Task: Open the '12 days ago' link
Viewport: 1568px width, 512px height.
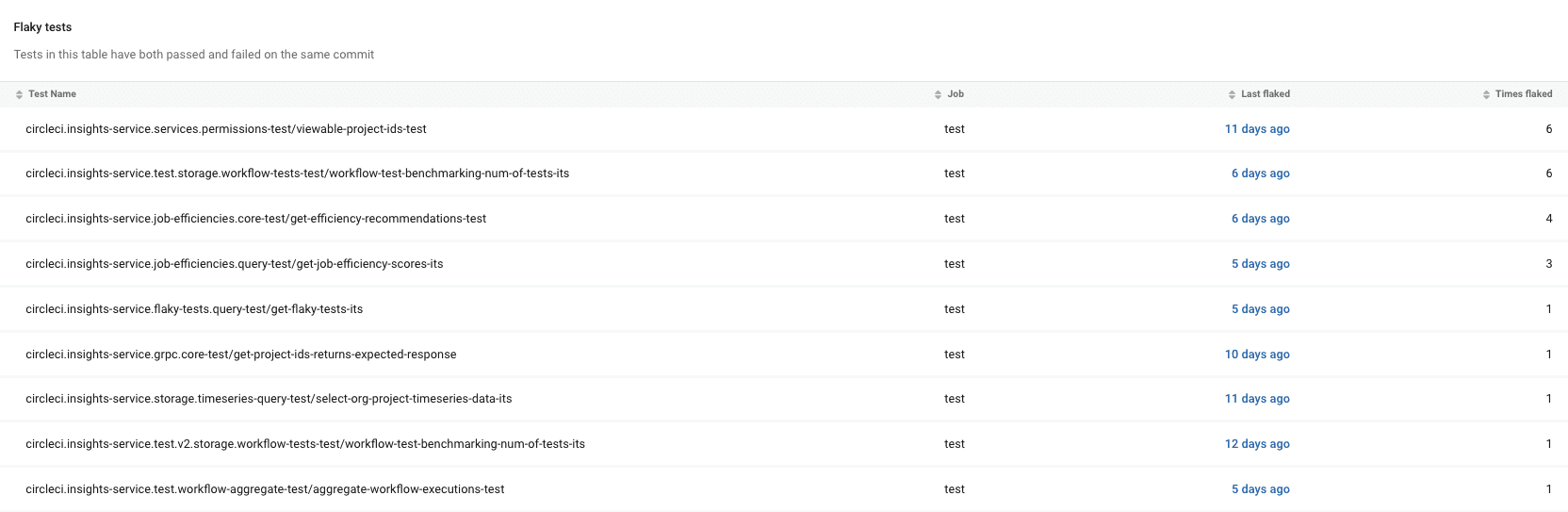Action: (1257, 444)
